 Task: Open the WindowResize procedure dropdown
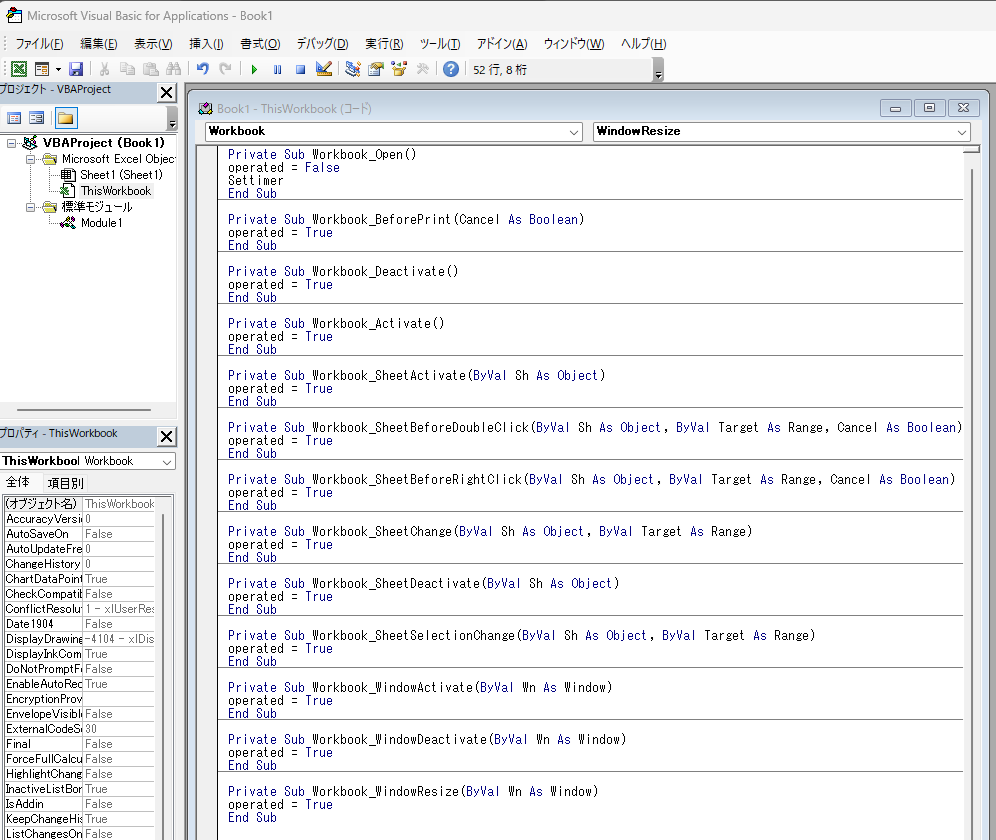(962, 132)
